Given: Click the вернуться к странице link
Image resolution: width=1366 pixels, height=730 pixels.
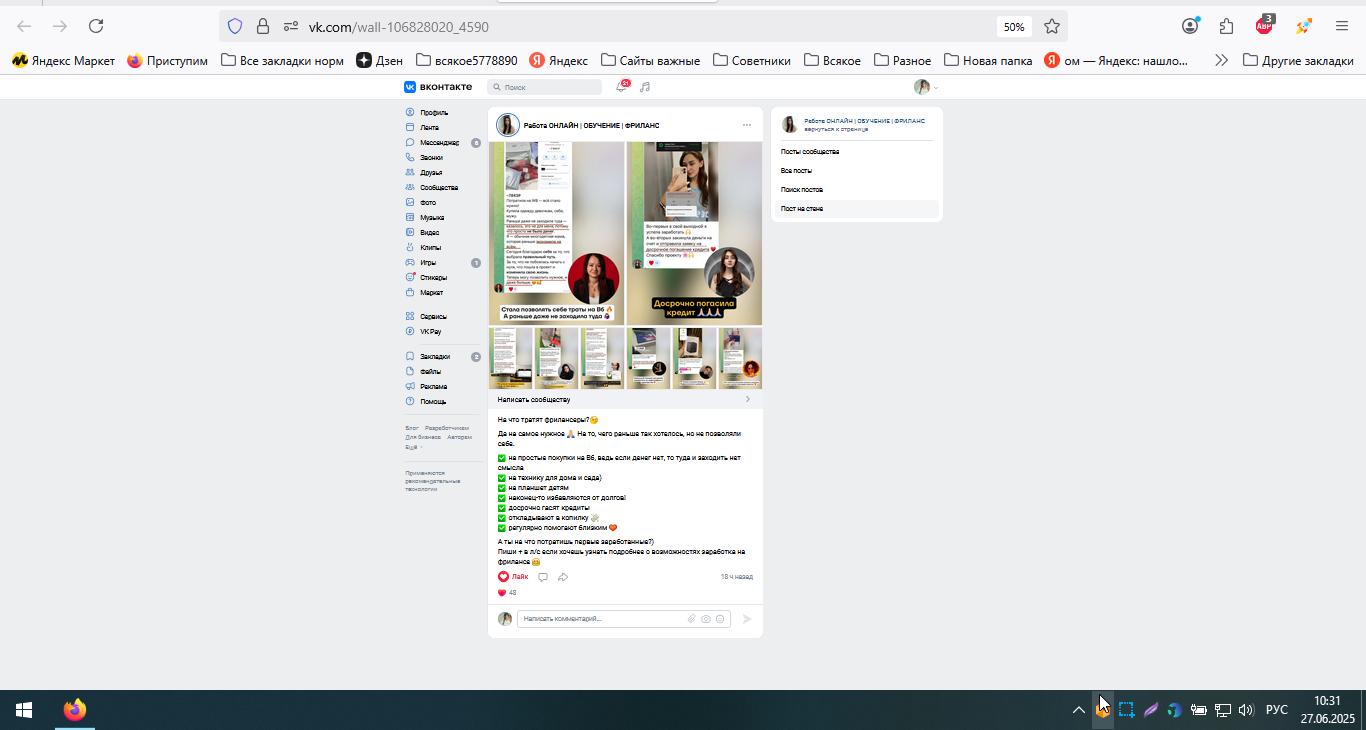Looking at the screenshot, I should point(836,129).
